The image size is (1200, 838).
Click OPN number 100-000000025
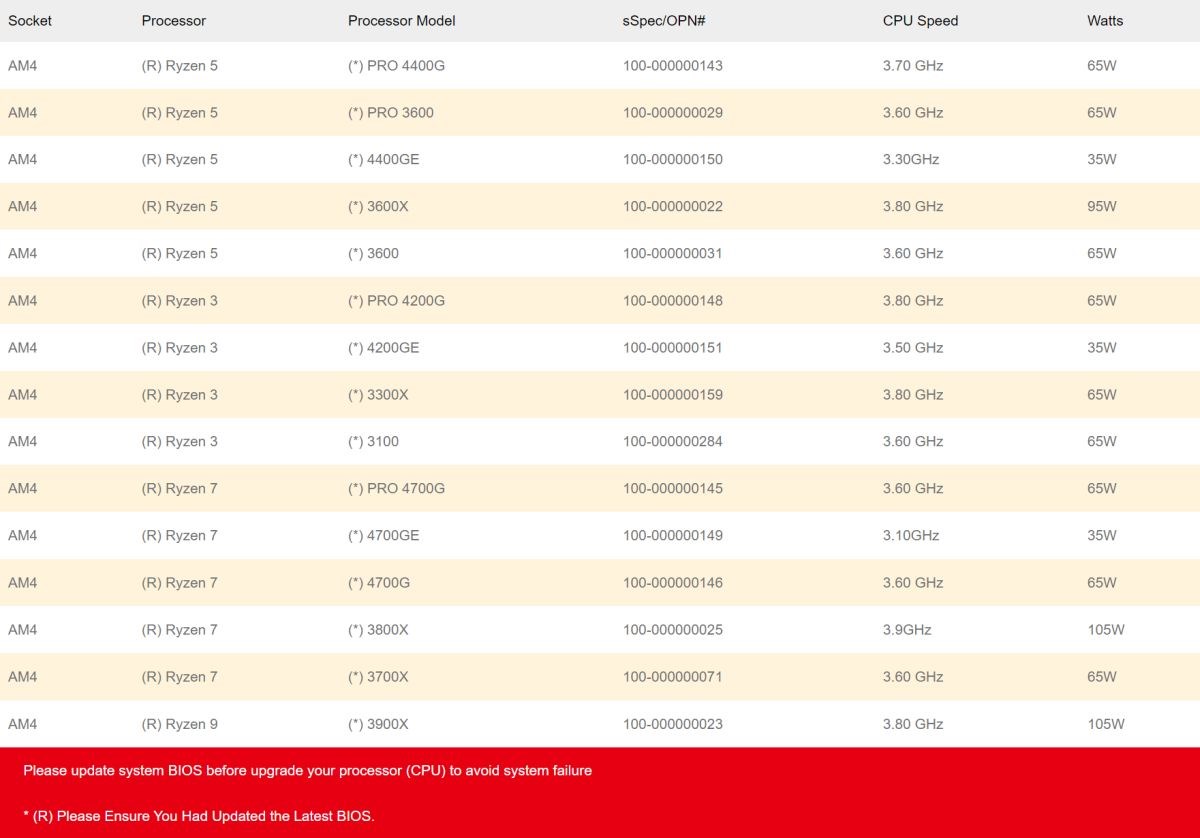pos(673,630)
